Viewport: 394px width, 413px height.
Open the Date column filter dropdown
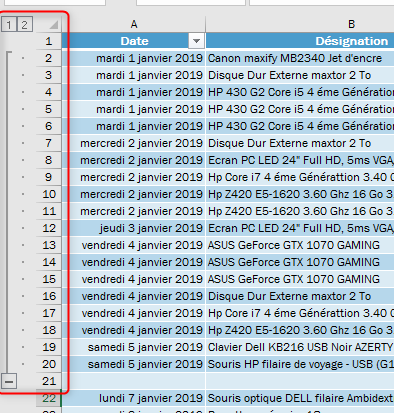click(196, 41)
